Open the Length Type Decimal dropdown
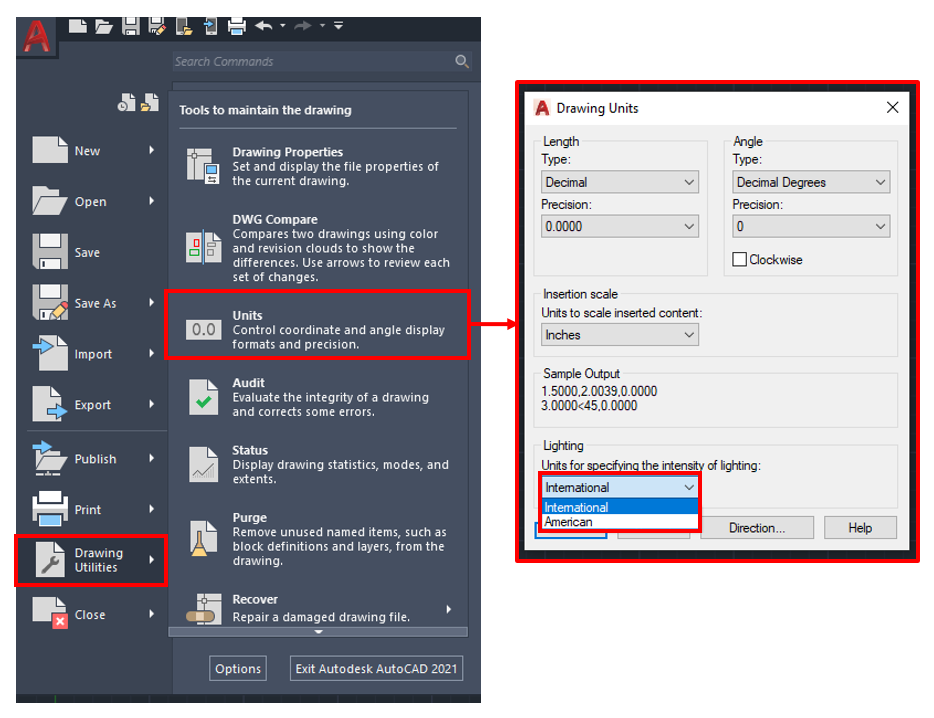Image resolution: width=934 pixels, height=718 pixels. [x=619, y=182]
